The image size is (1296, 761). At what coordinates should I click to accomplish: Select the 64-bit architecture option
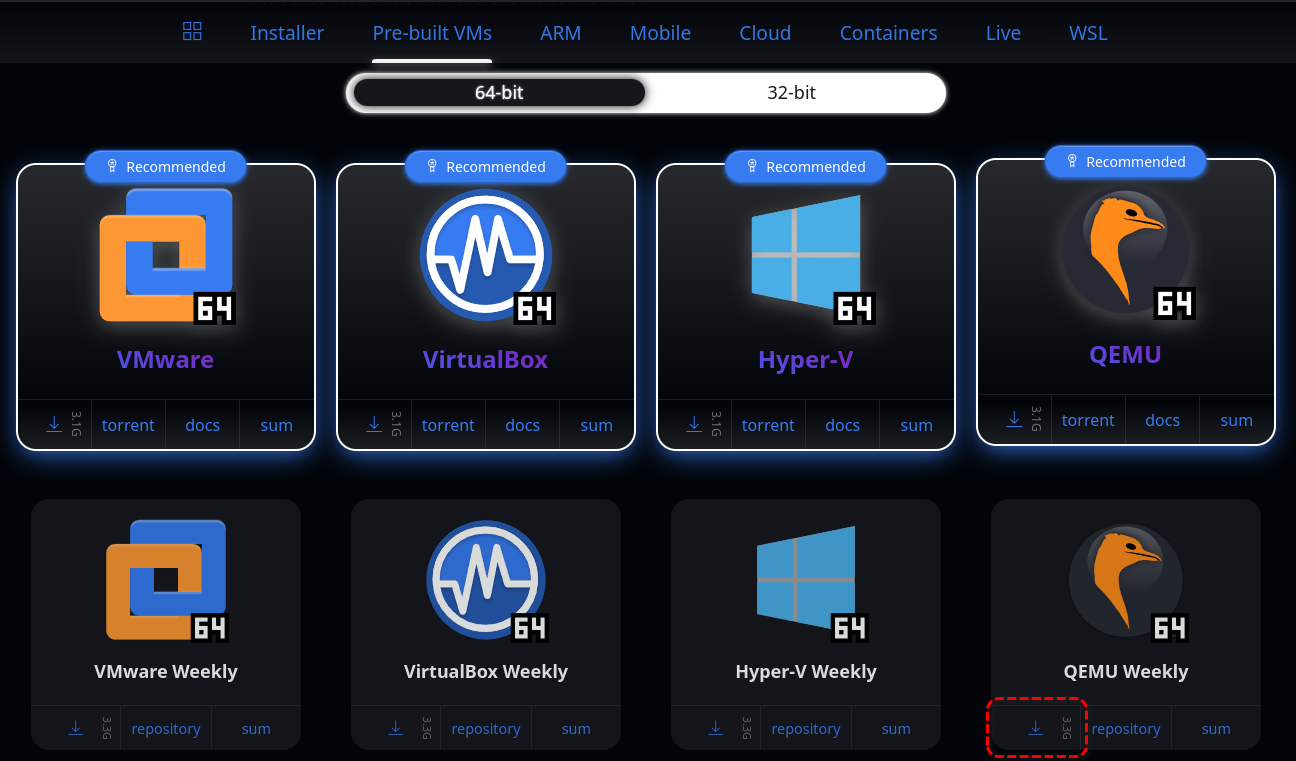(x=499, y=93)
